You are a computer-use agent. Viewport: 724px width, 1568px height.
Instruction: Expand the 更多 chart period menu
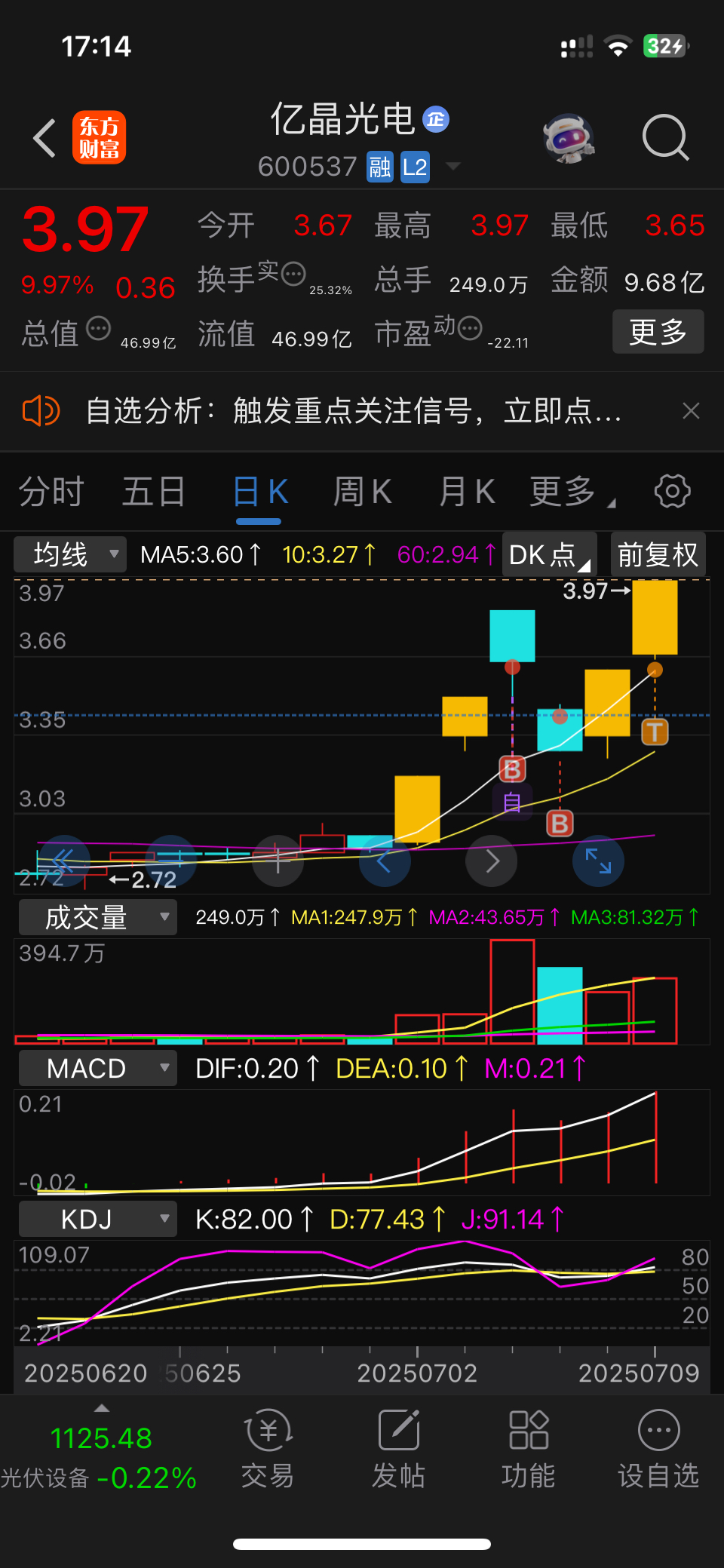572,492
